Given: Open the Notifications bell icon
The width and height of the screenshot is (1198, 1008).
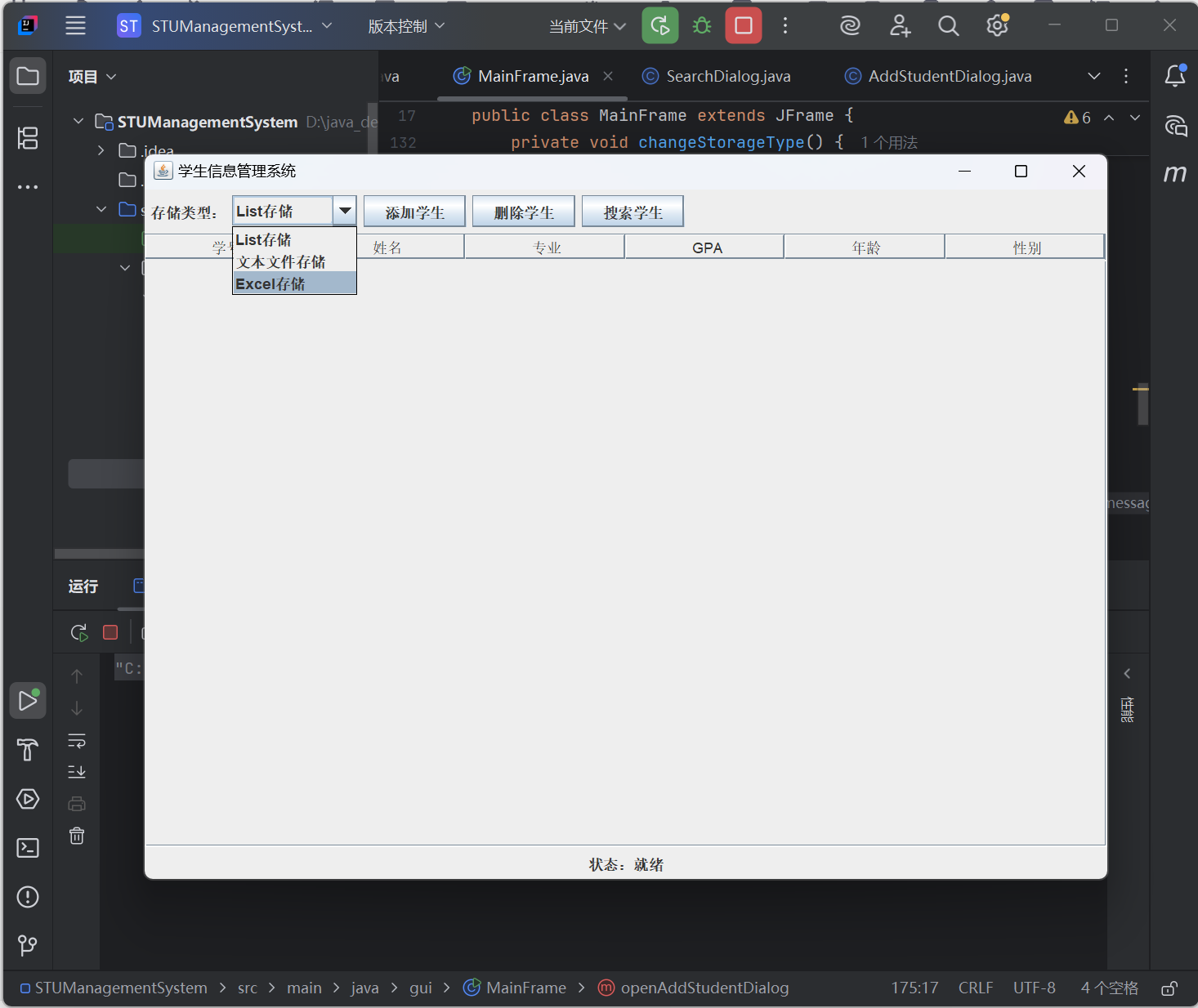Looking at the screenshot, I should (x=1175, y=76).
